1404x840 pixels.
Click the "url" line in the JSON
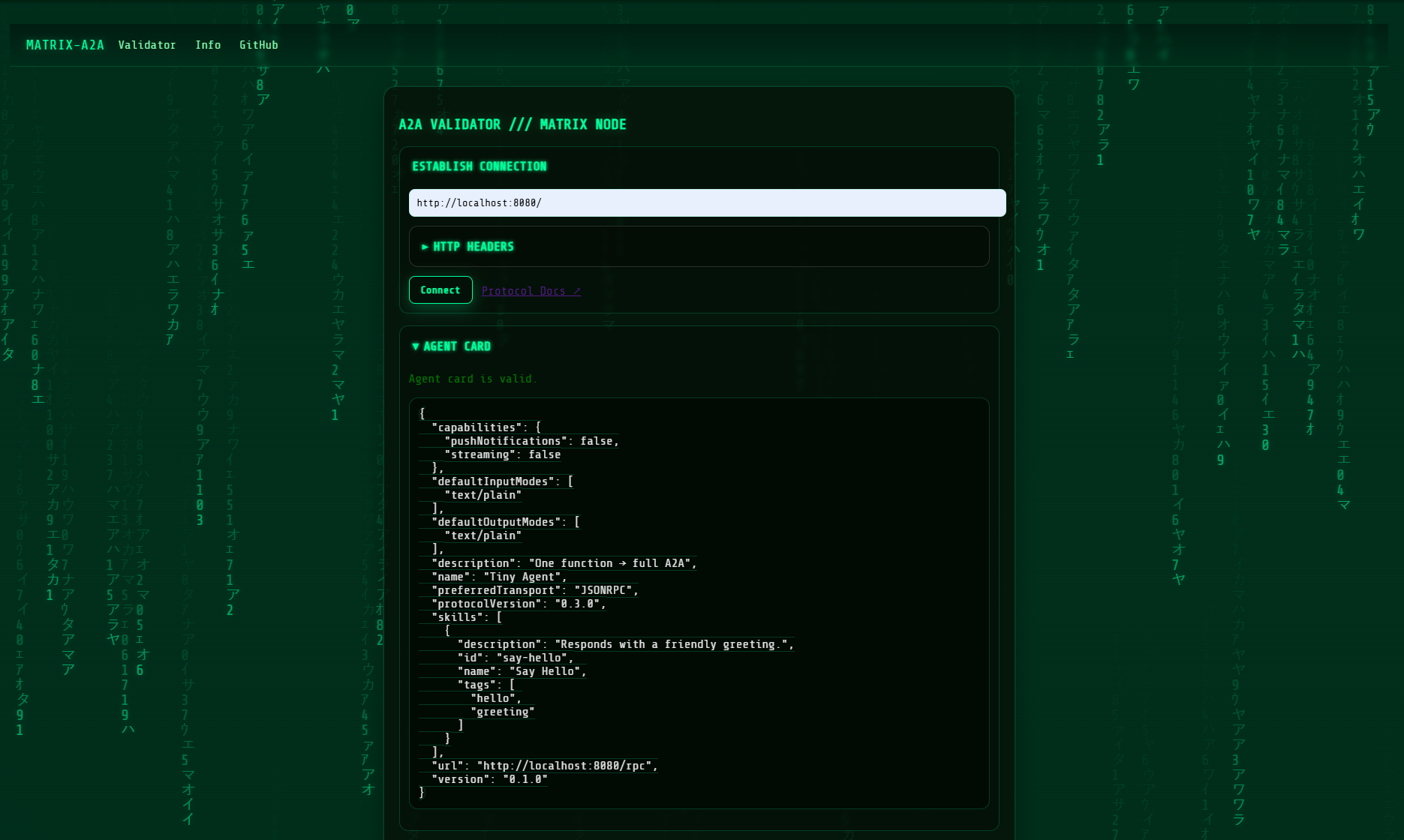click(x=544, y=766)
